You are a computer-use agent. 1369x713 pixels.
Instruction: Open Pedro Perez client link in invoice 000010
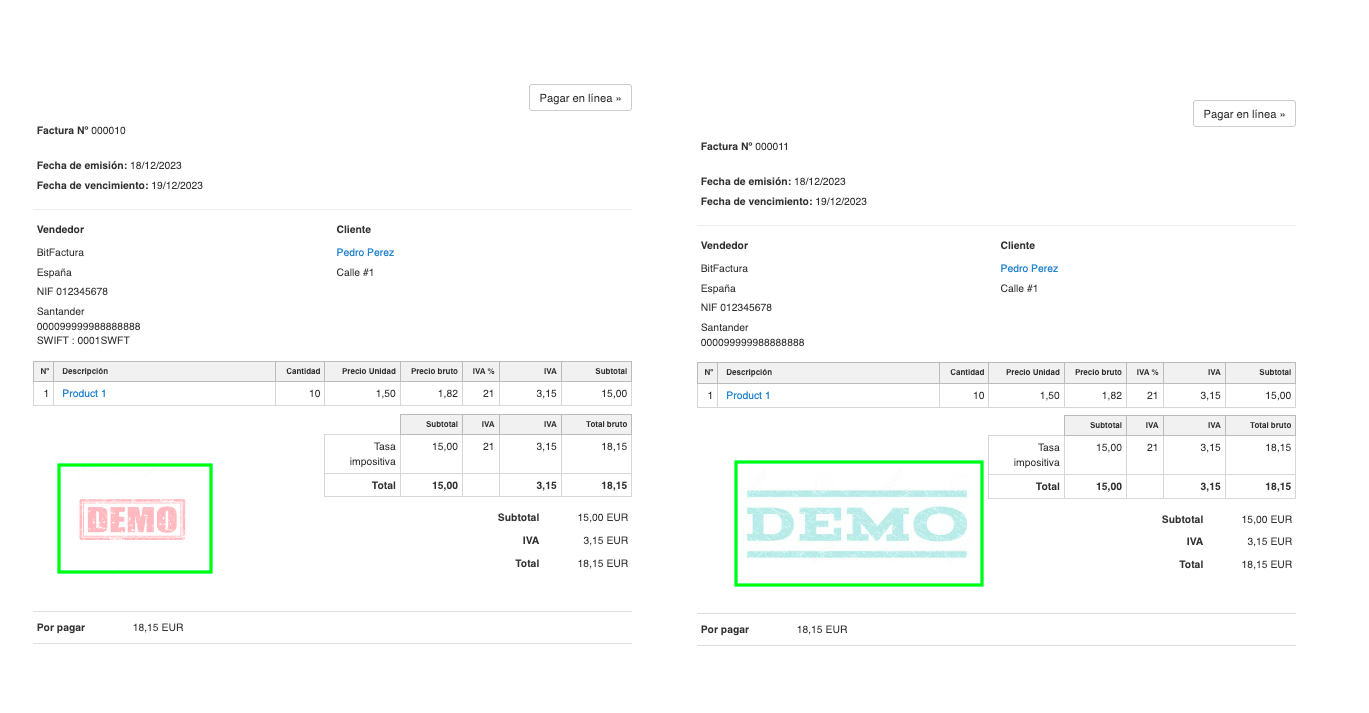365,253
